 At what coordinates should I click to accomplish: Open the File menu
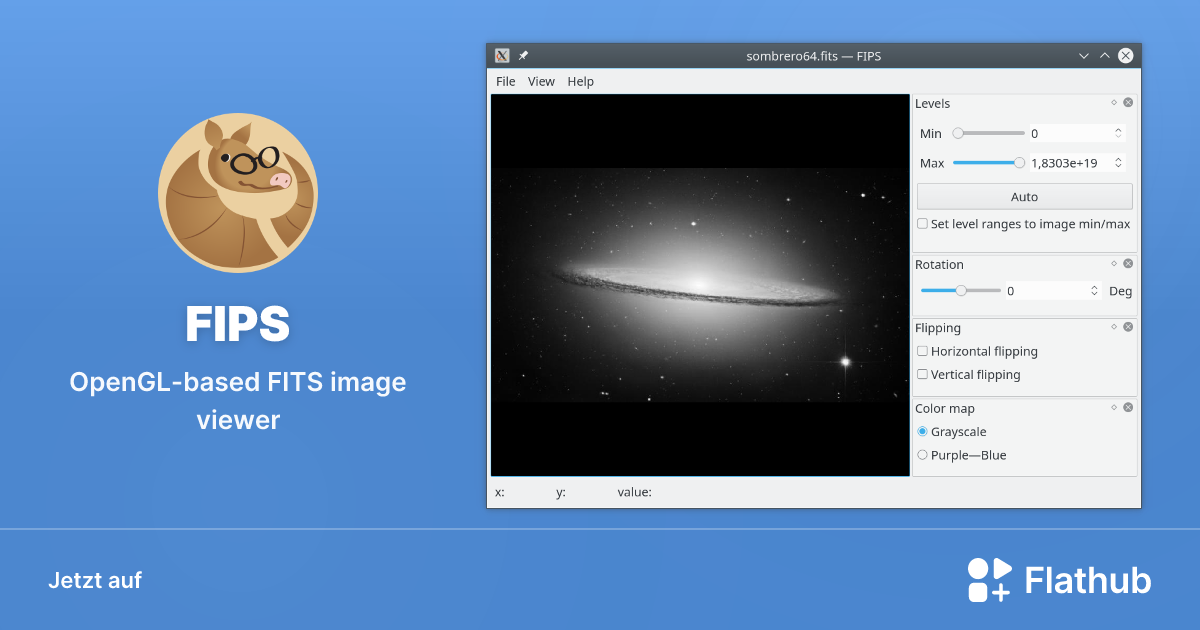coord(506,81)
